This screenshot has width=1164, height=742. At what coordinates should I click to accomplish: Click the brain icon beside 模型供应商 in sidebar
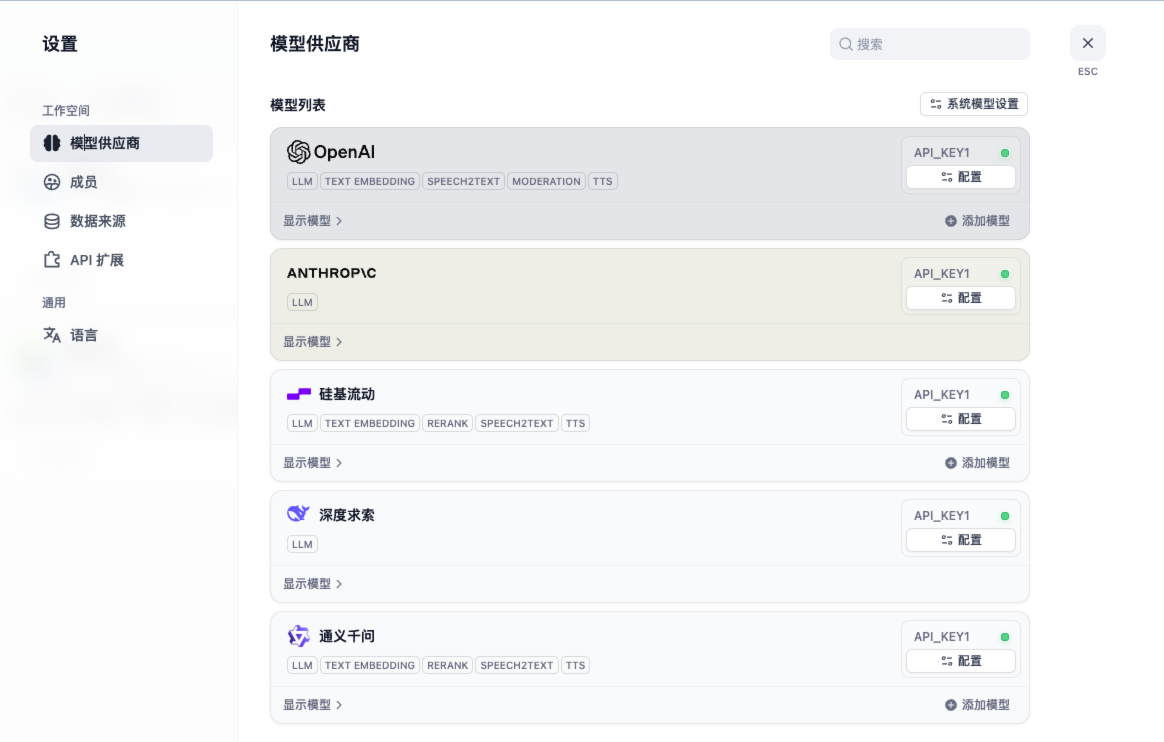52,143
